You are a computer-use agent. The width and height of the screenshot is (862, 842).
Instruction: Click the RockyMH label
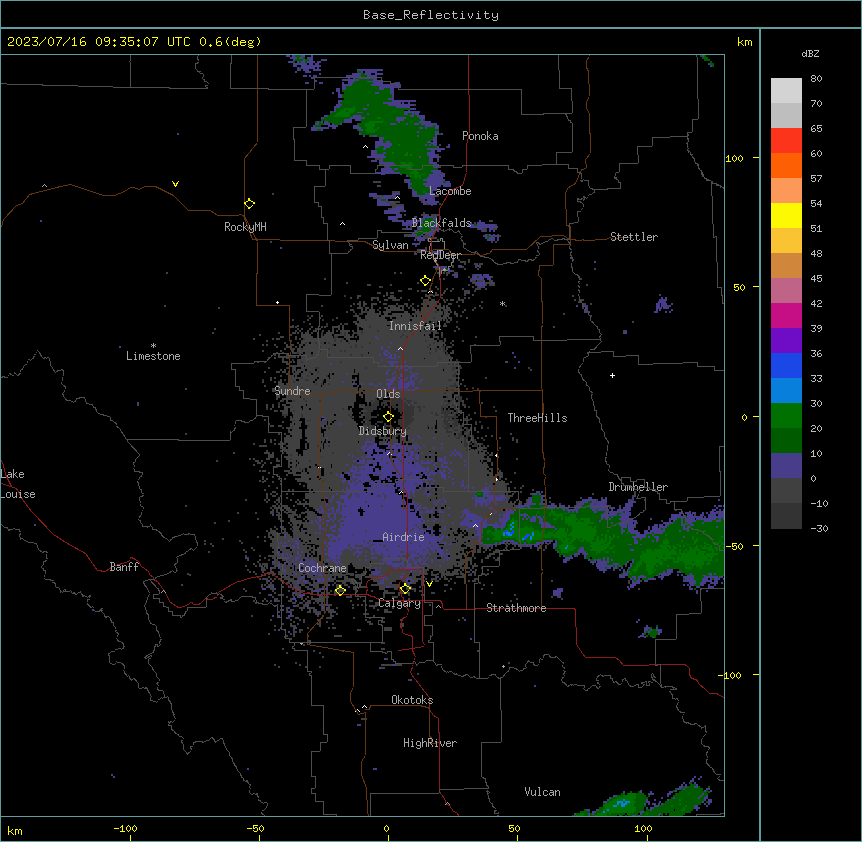[245, 227]
